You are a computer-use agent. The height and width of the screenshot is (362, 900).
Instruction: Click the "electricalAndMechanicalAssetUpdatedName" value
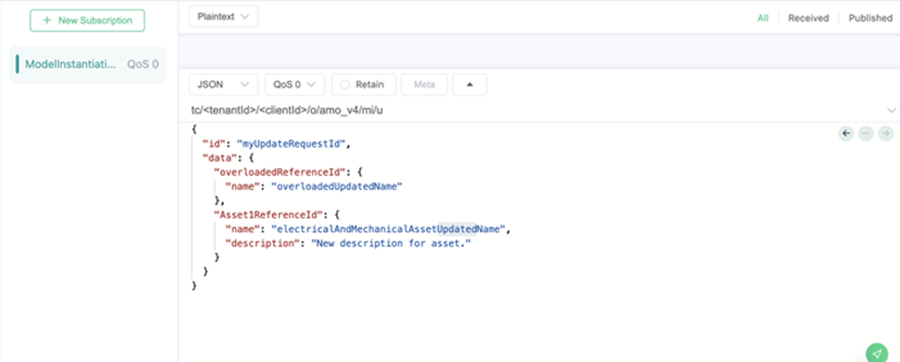pos(387,229)
